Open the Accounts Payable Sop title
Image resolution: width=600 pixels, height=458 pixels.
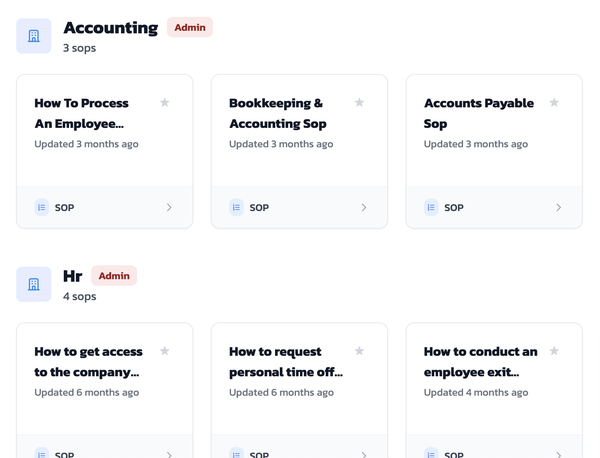point(479,113)
